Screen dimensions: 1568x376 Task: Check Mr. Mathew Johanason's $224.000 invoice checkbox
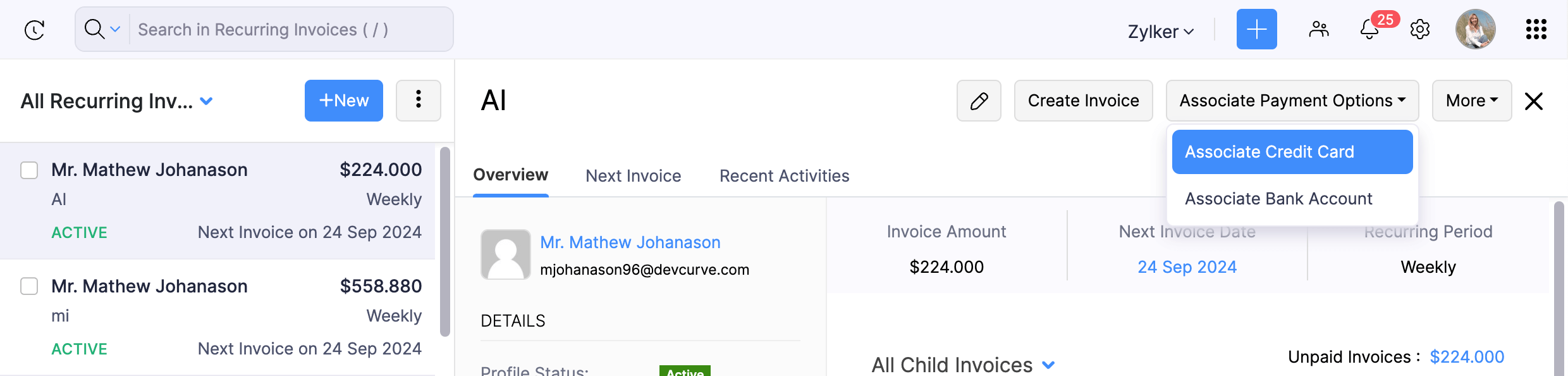(29, 170)
